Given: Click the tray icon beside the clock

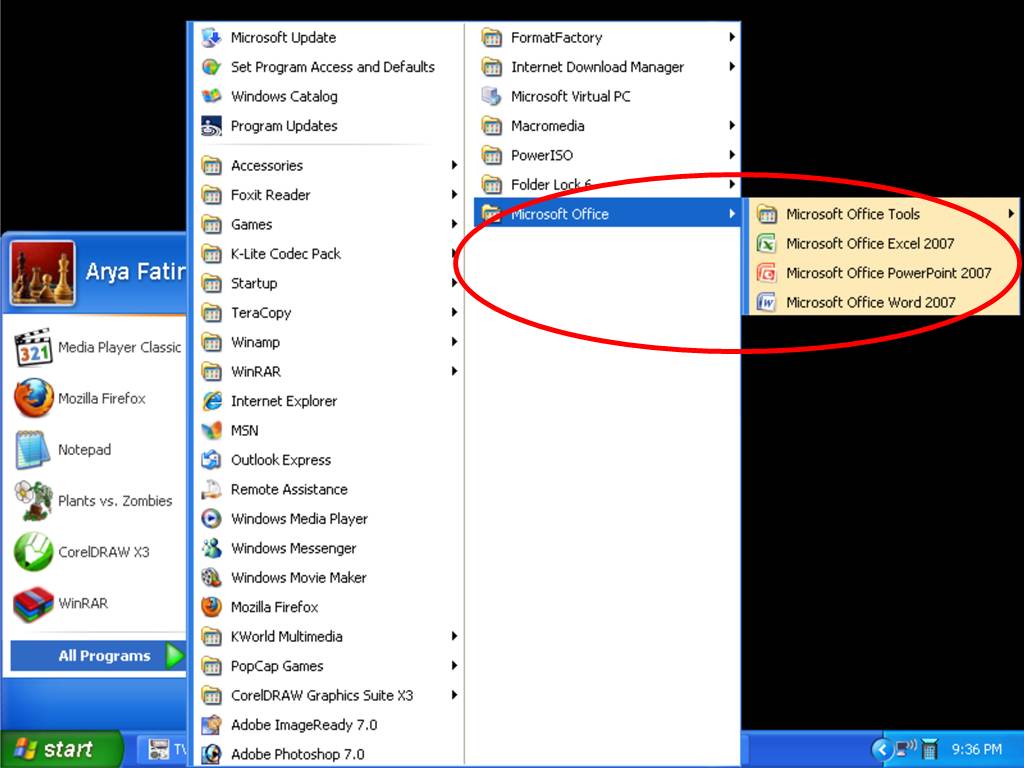Looking at the screenshot, I should click(930, 749).
